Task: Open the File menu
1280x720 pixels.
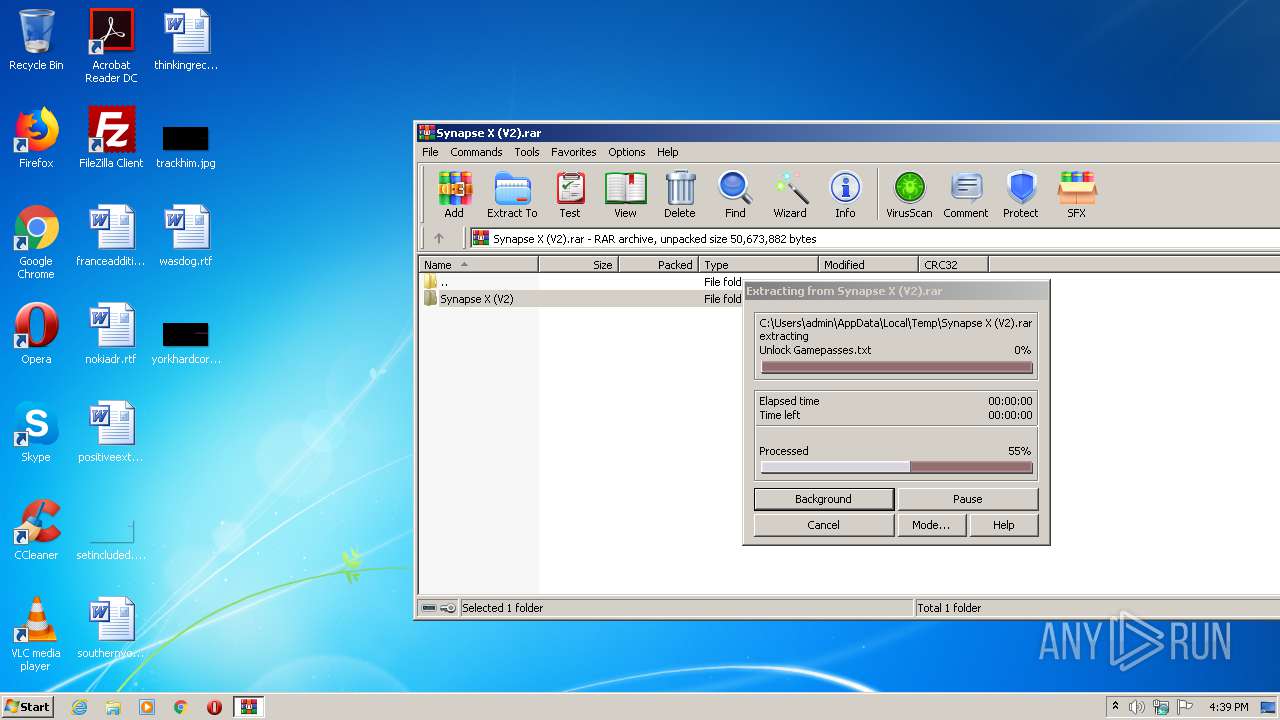Action: coord(430,152)
